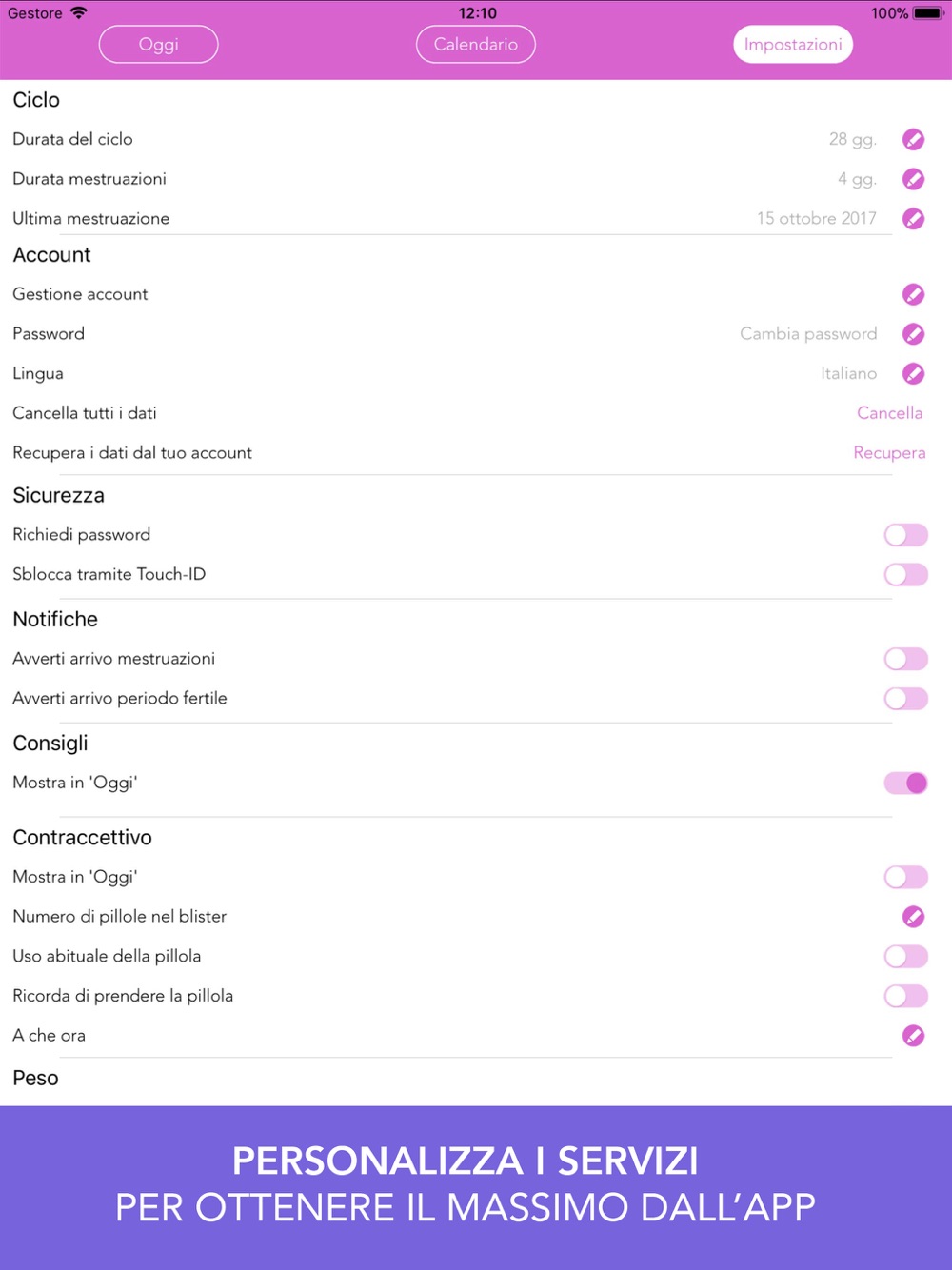952x1270 pixels.
Task: Turn on Sblocca tramite Touch-ID
Action: click(905, 575)
